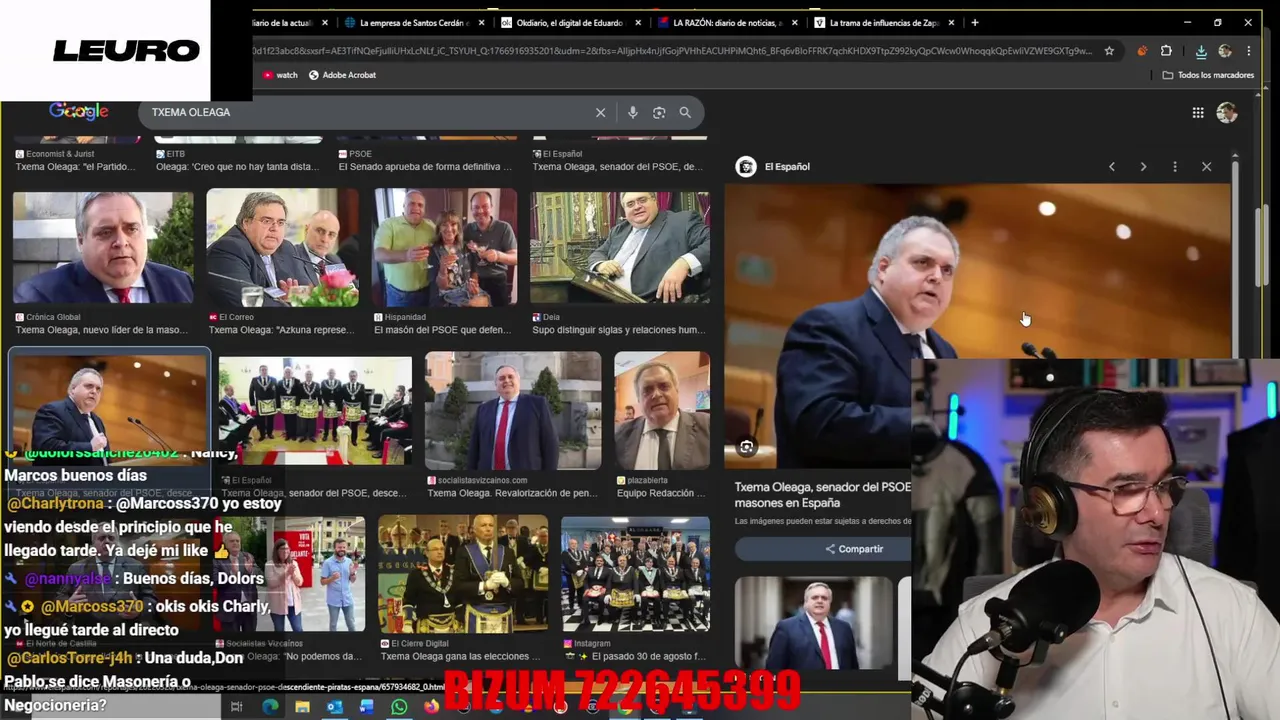Open File Explorer from taskbar
1280x720 pixels.
(x=302, y=707)
